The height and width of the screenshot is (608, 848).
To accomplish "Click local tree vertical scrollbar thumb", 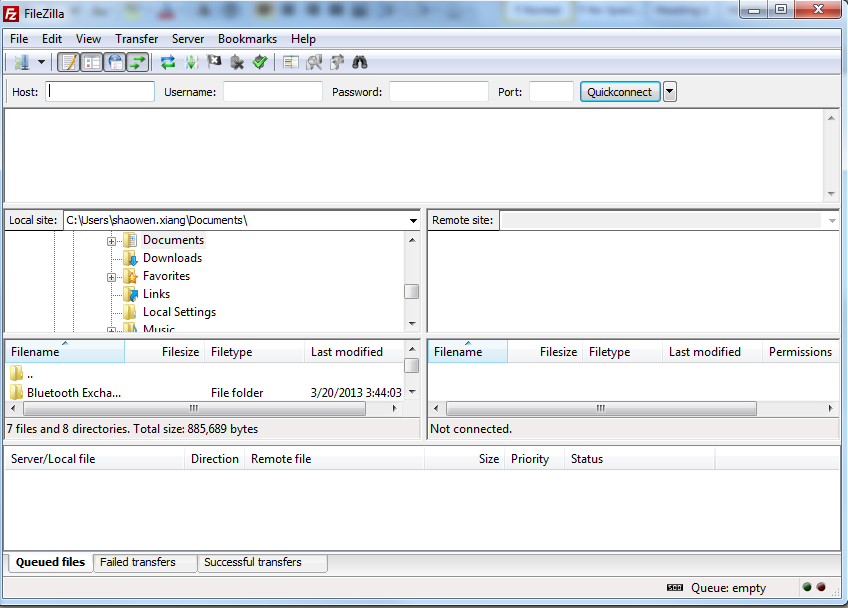I will click(x=412, y=292).
